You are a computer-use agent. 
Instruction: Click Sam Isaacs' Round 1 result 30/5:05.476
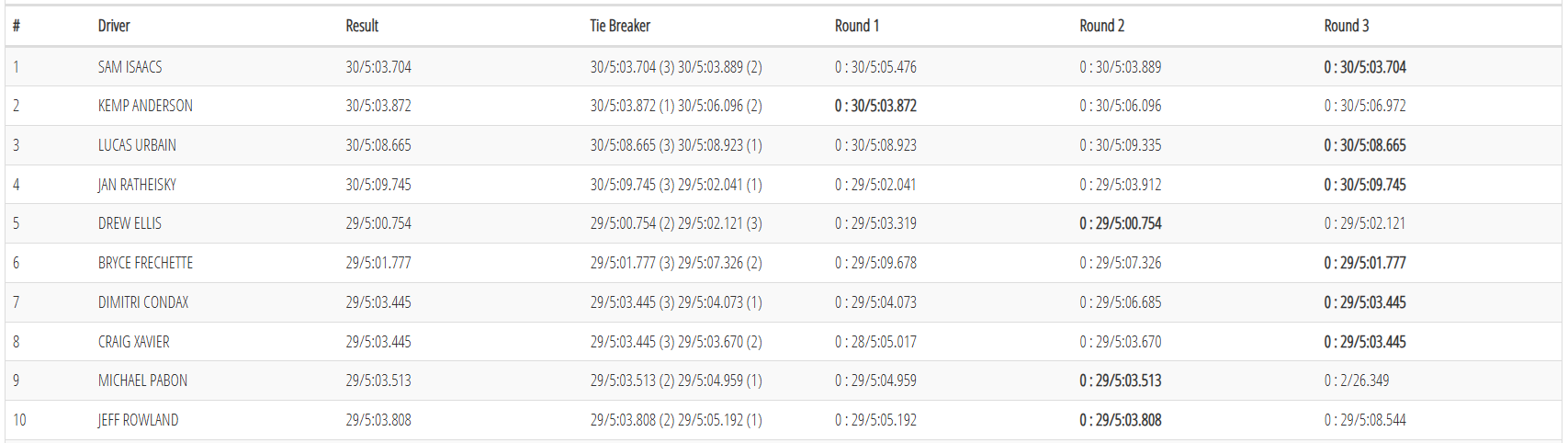(x=875, y=67)
